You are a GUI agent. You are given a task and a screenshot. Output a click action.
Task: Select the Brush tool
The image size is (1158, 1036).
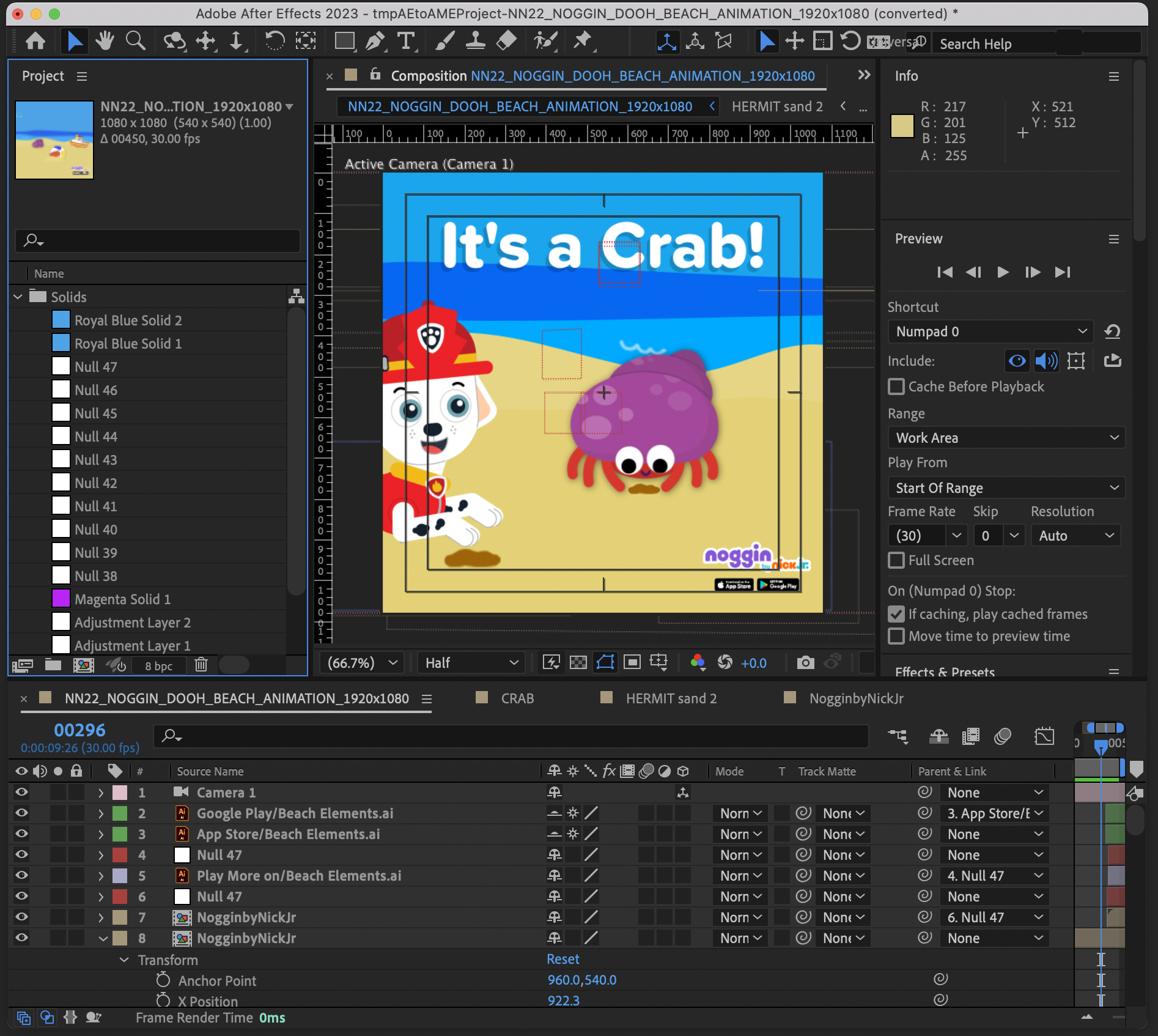point(444,42)
